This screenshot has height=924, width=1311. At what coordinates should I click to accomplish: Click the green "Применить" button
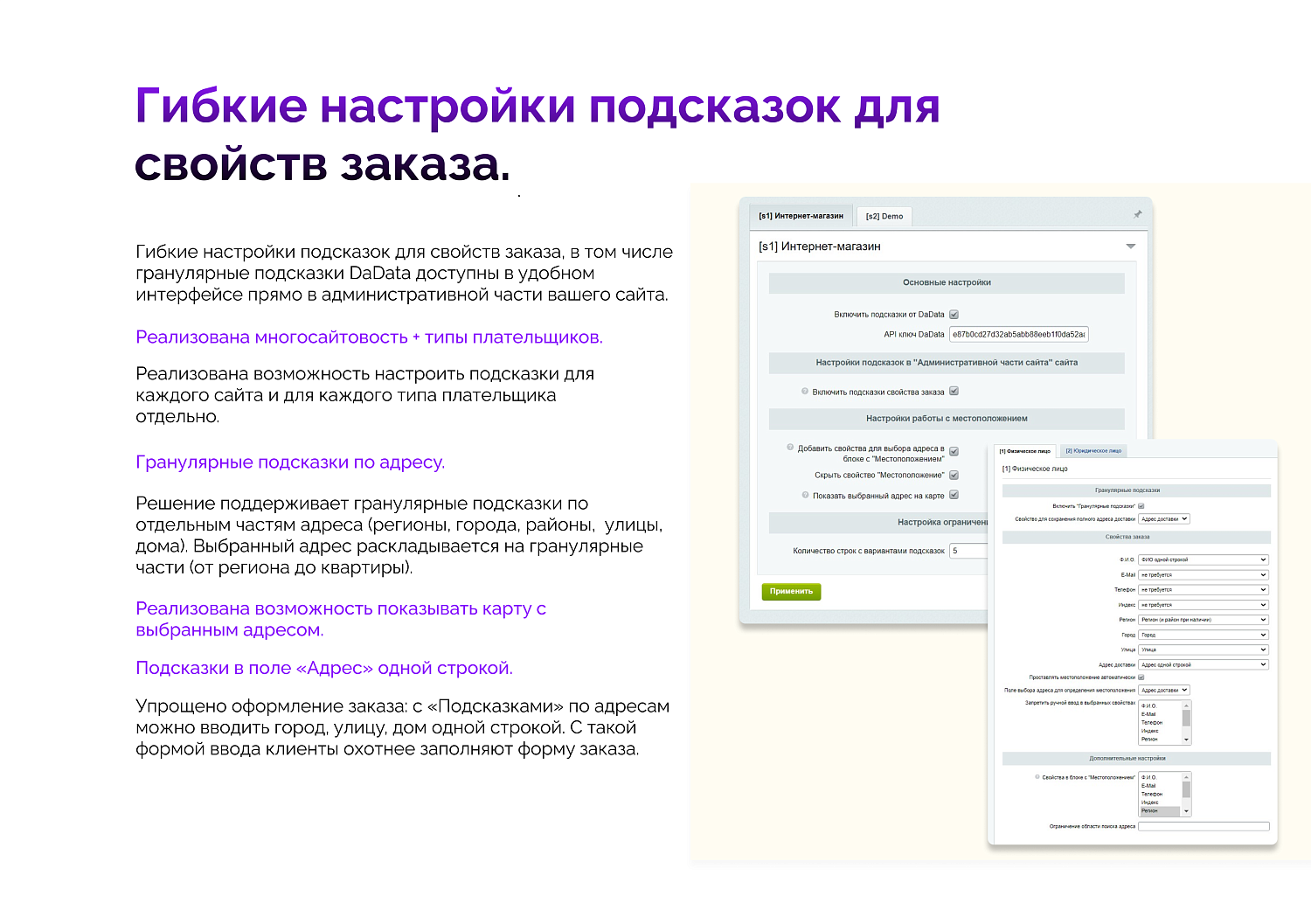[x=792, y=591]
